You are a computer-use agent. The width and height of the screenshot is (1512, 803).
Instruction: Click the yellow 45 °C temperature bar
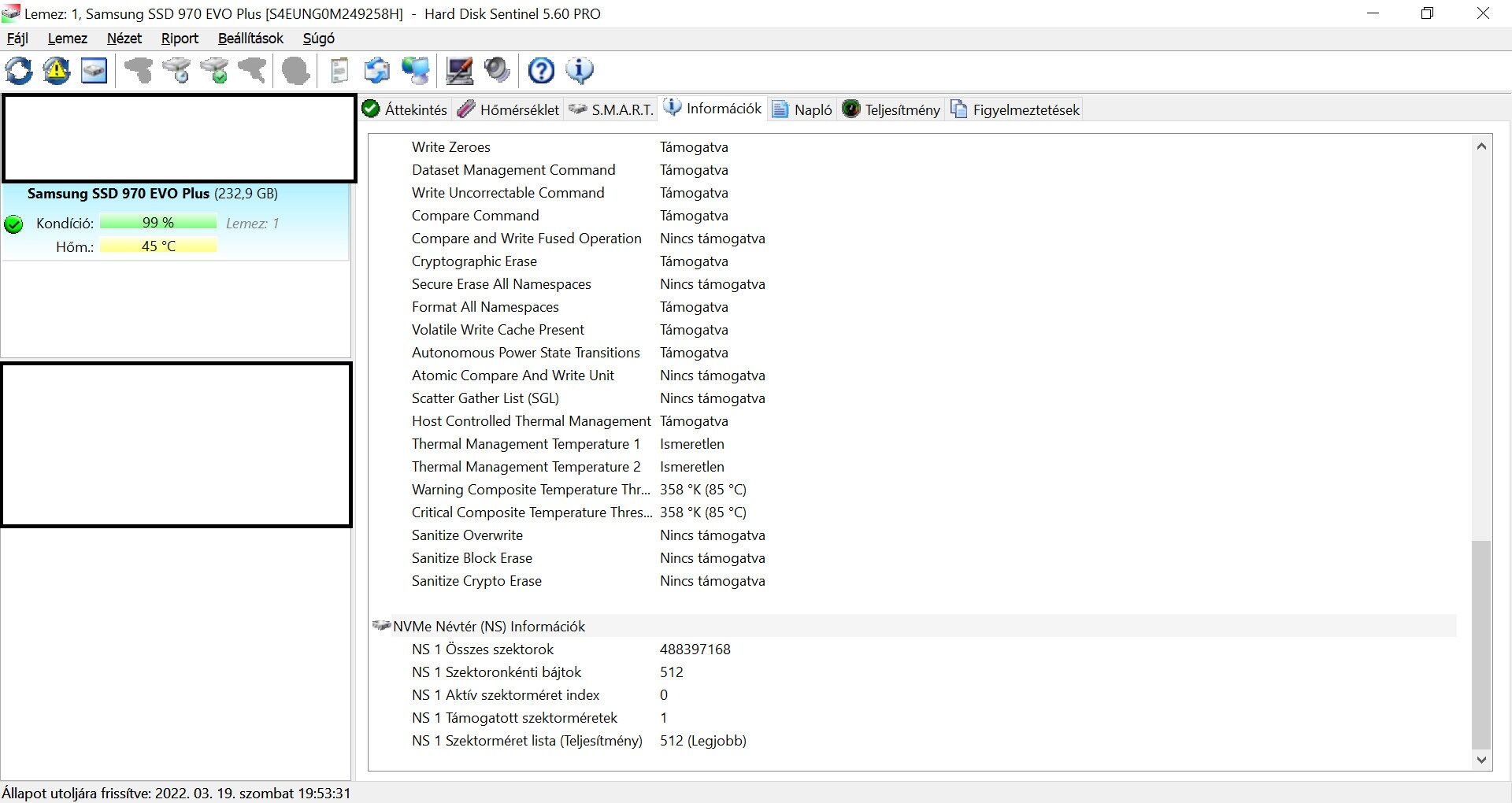158,246
